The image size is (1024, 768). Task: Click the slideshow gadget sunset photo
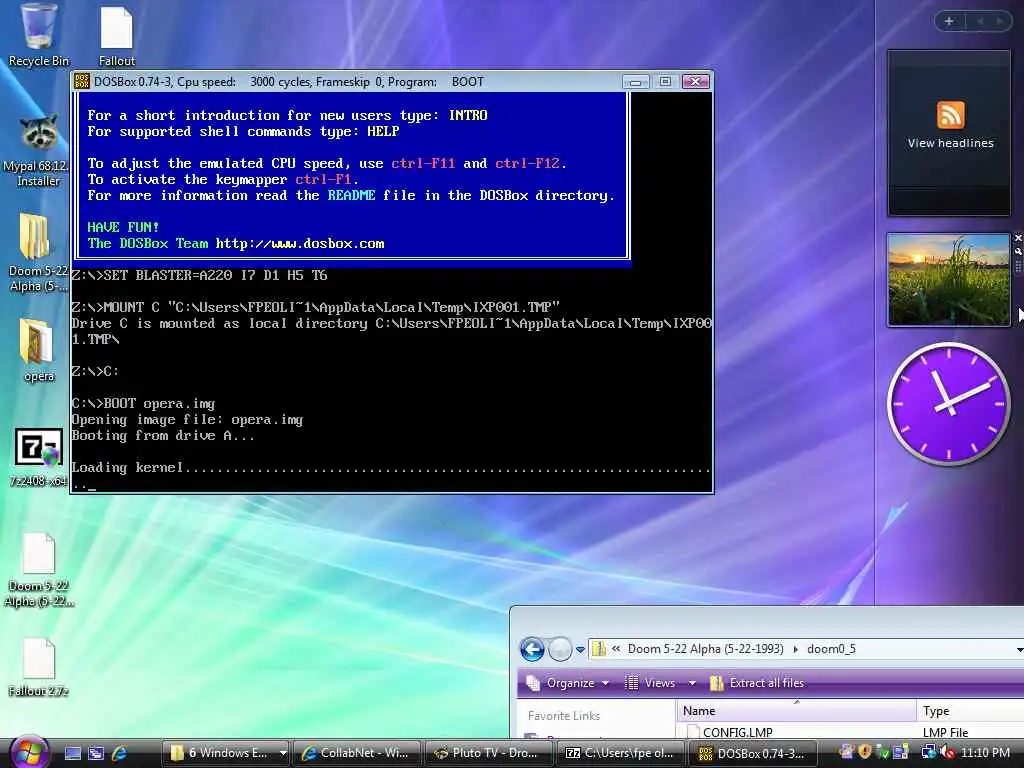click(948, 280)
